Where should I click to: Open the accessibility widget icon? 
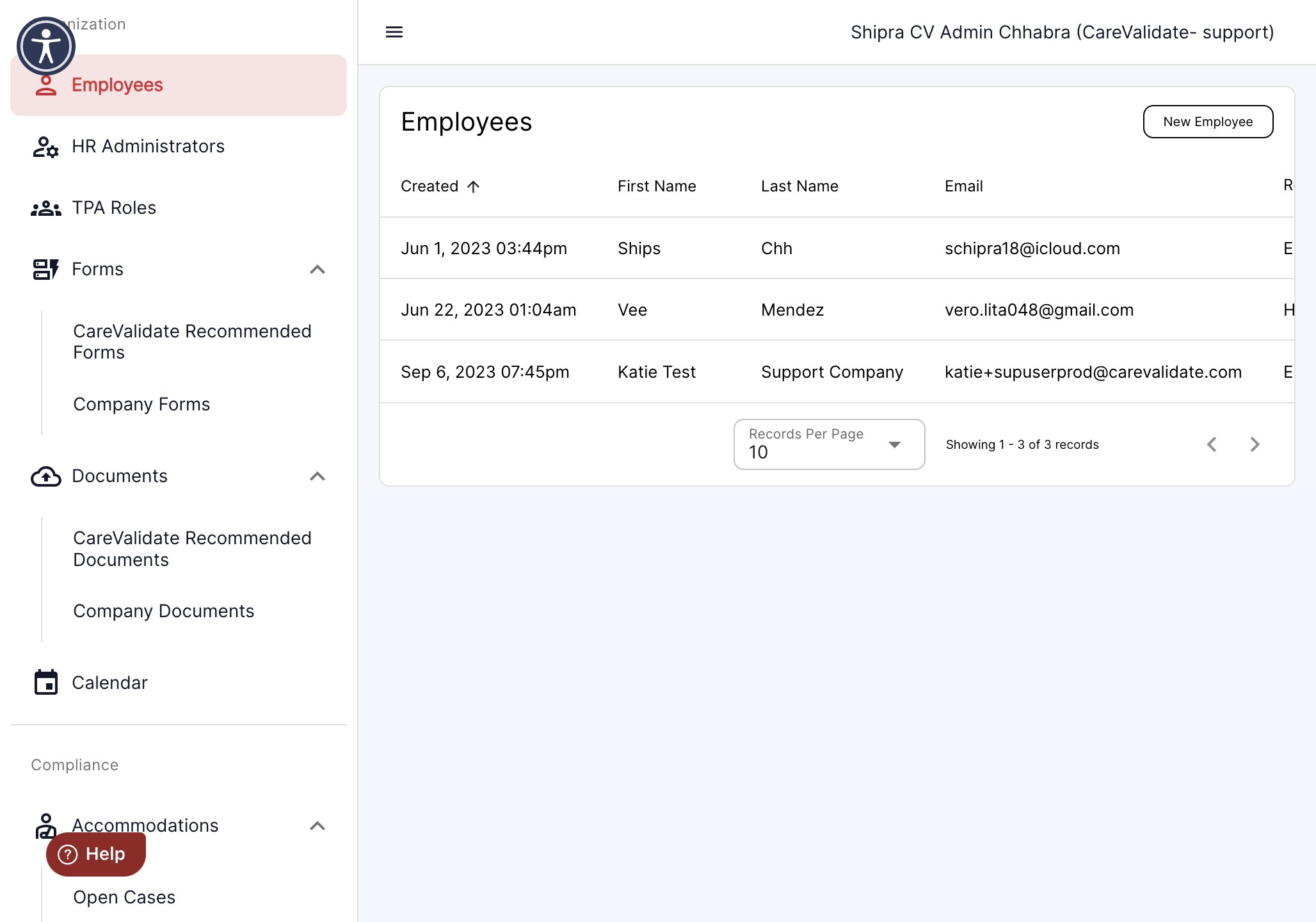tap(46, 46)
